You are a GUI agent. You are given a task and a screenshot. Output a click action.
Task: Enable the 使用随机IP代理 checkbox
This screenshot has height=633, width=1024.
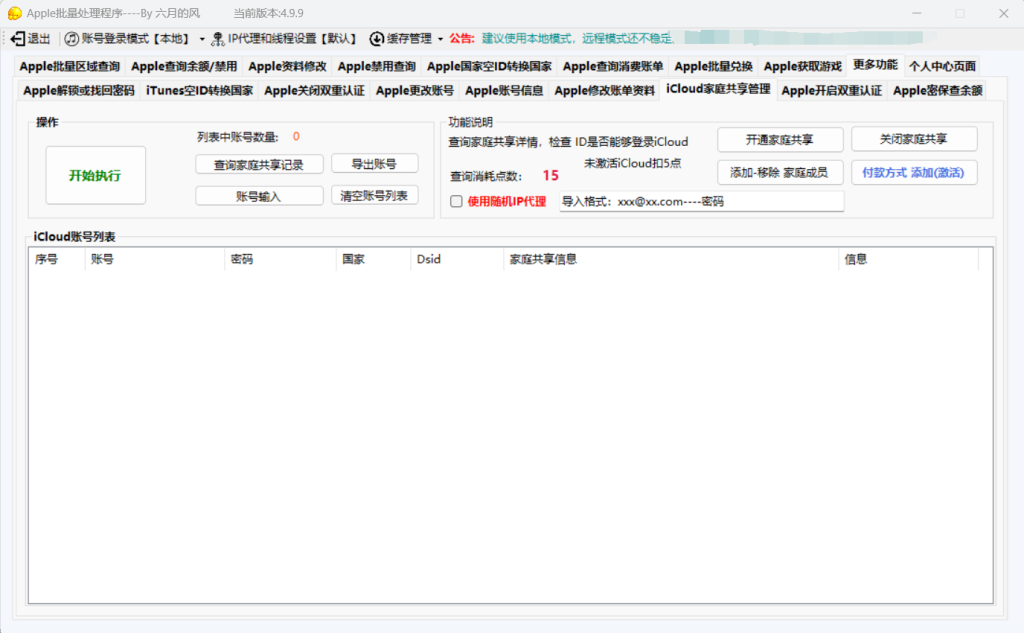click(x=457, y=201)
